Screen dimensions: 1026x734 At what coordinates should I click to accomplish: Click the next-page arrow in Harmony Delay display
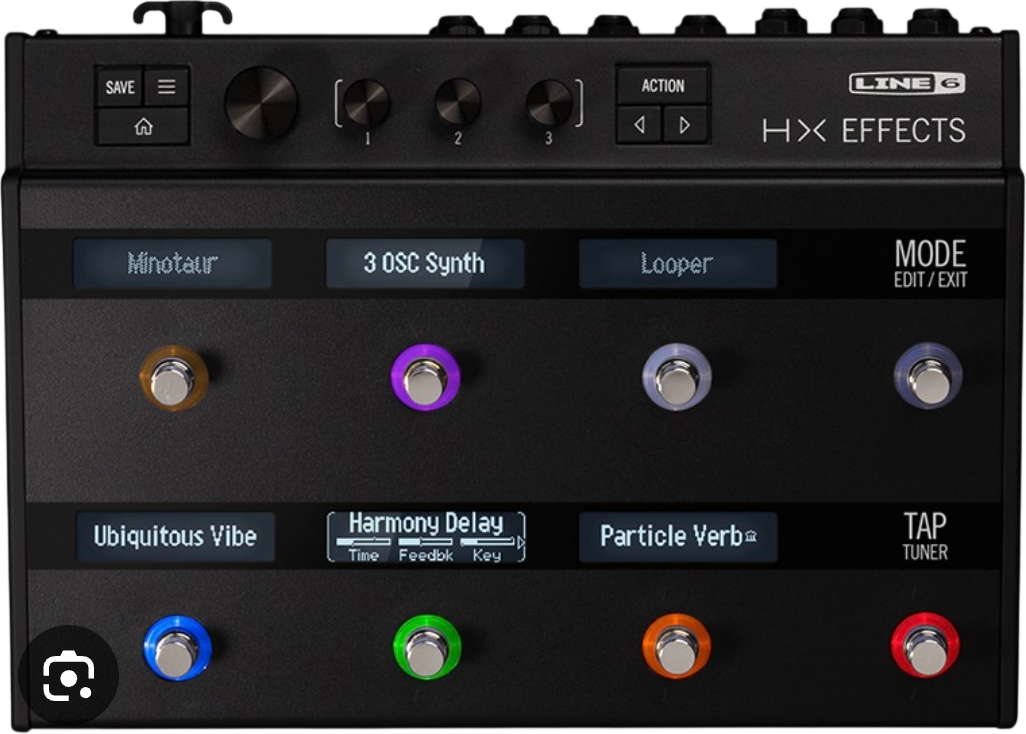(x=521, y=542)
